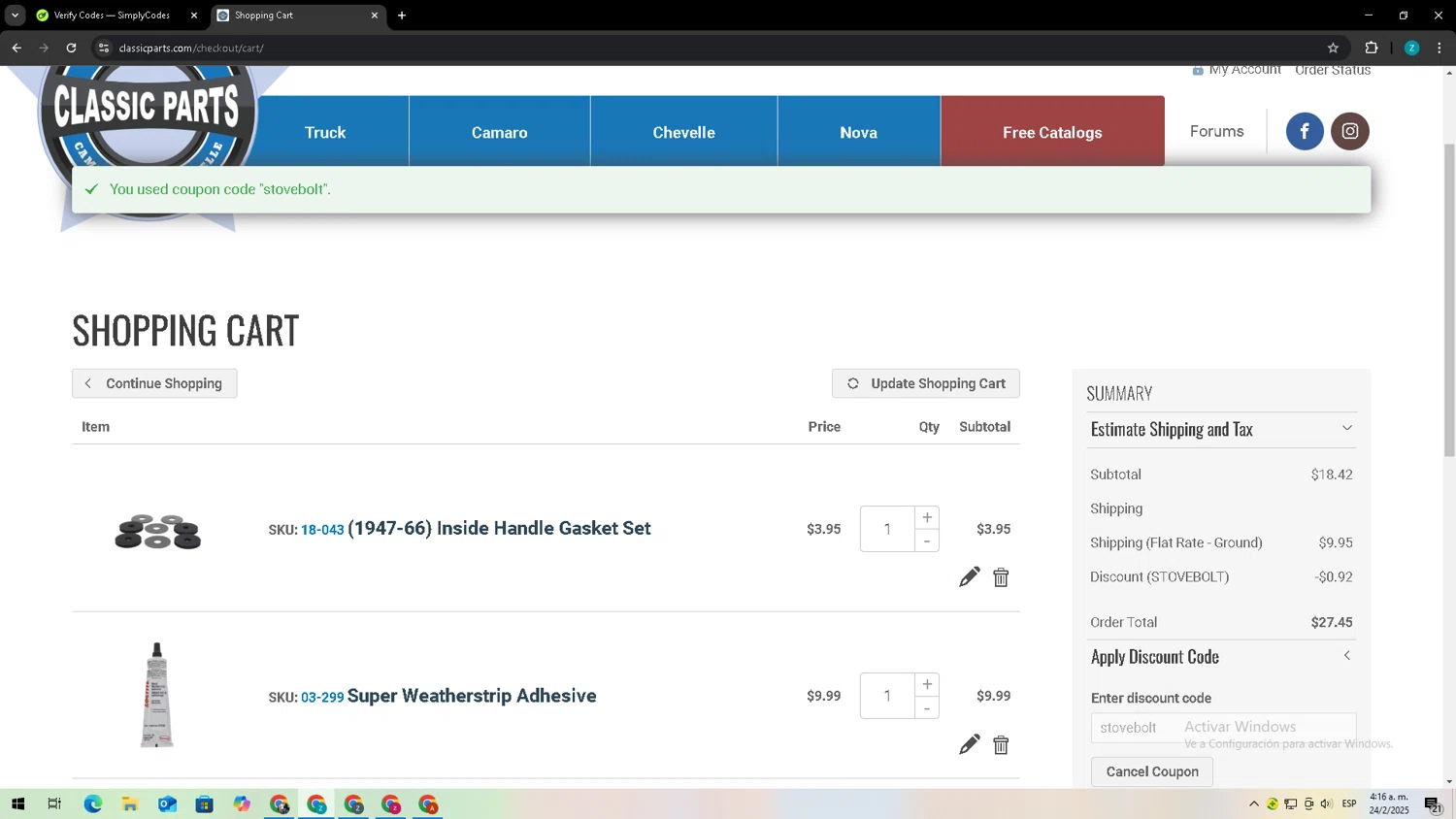Click the discount code field containing stovebolt
The width and height of the screenshot is (1456, 819).
point(1223,728)
